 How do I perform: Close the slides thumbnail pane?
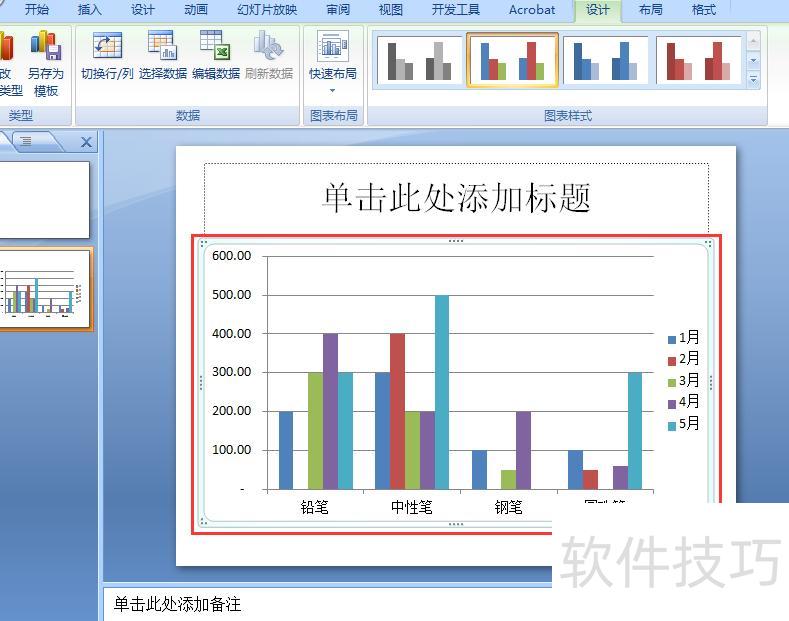[87, 142]
